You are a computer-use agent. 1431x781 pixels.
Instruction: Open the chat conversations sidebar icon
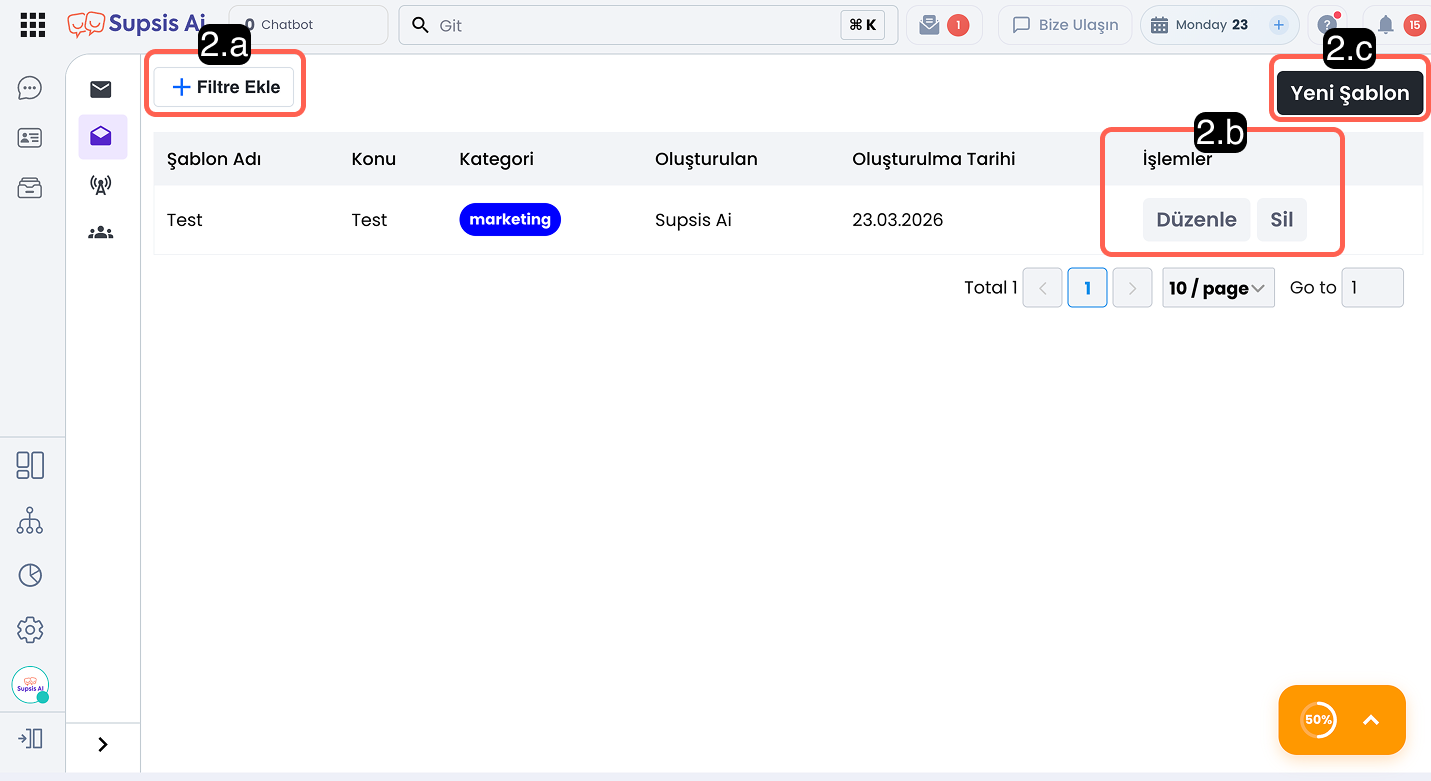pyautogui.click(x=30, y=89)
